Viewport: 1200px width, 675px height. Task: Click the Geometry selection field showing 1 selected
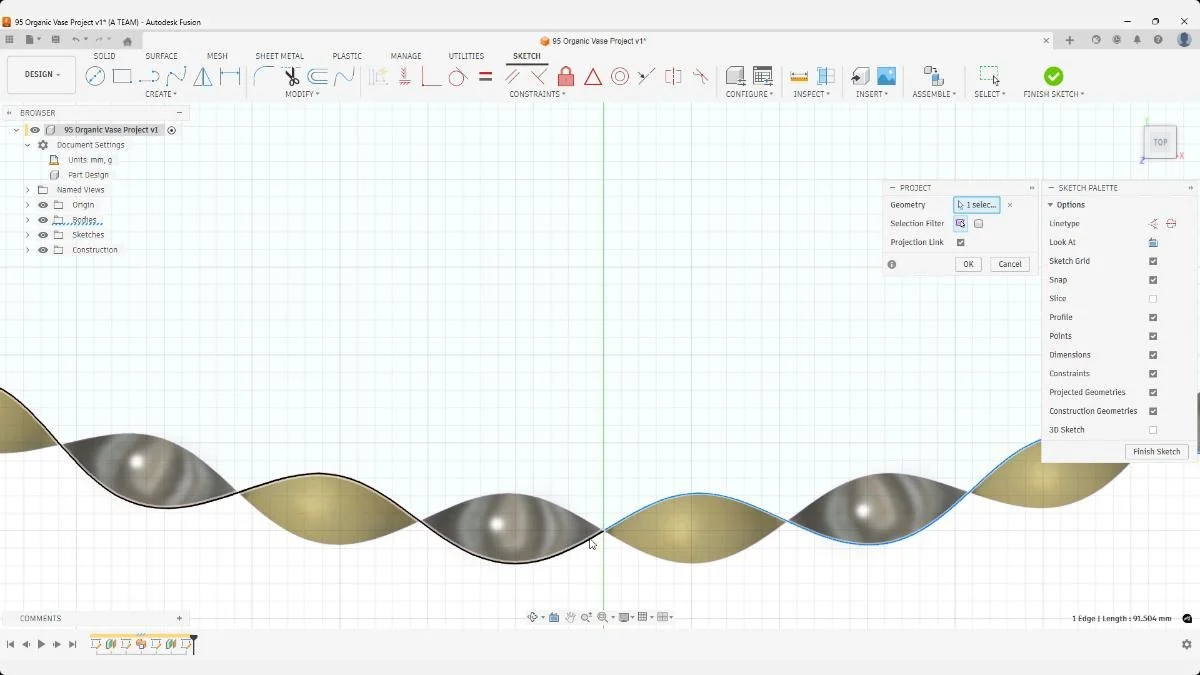[x=977, y=204]
